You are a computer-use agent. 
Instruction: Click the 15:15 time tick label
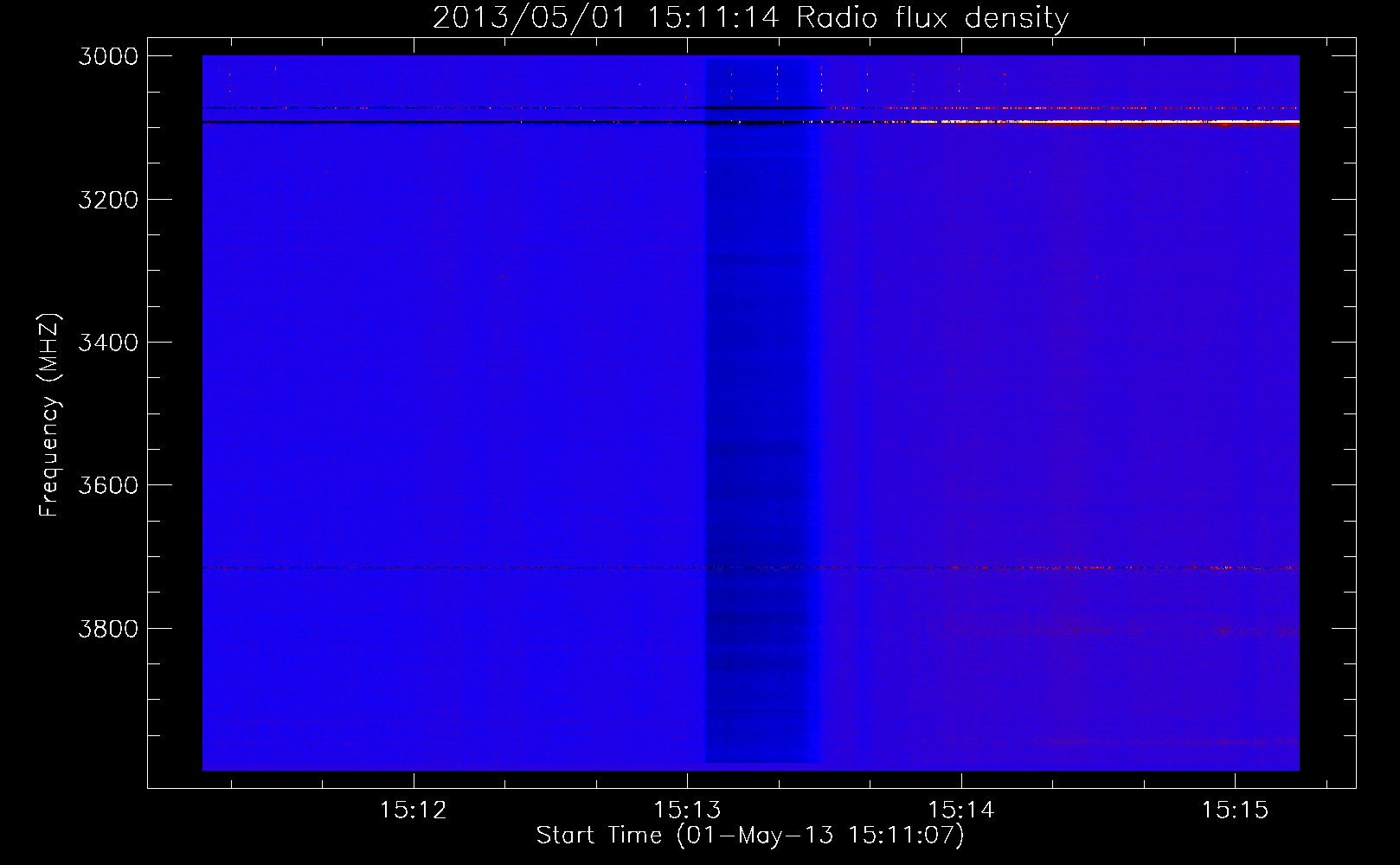[x=1235, y=811]
